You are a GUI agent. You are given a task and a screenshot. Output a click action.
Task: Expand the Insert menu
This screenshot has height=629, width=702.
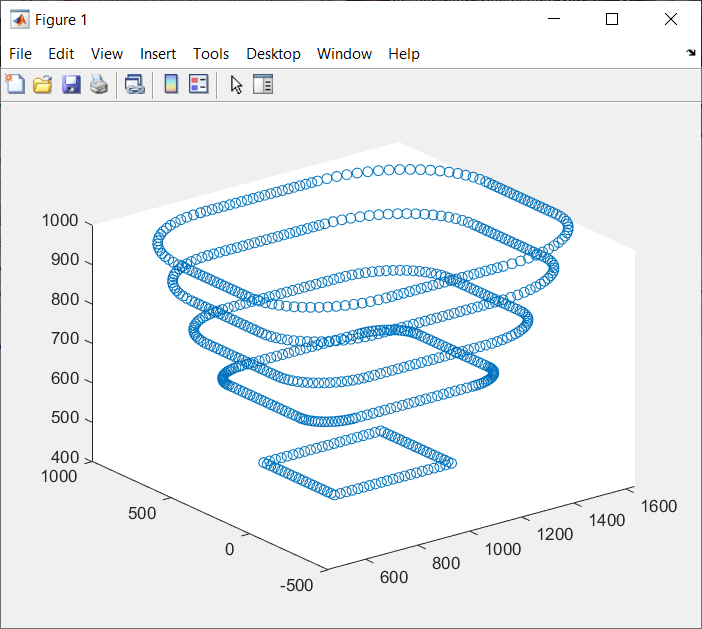coord(158,54)
